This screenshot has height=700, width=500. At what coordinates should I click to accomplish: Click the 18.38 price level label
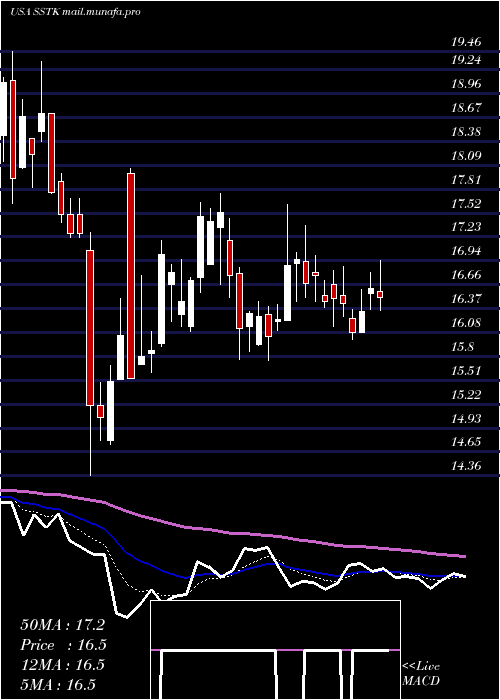466,132
